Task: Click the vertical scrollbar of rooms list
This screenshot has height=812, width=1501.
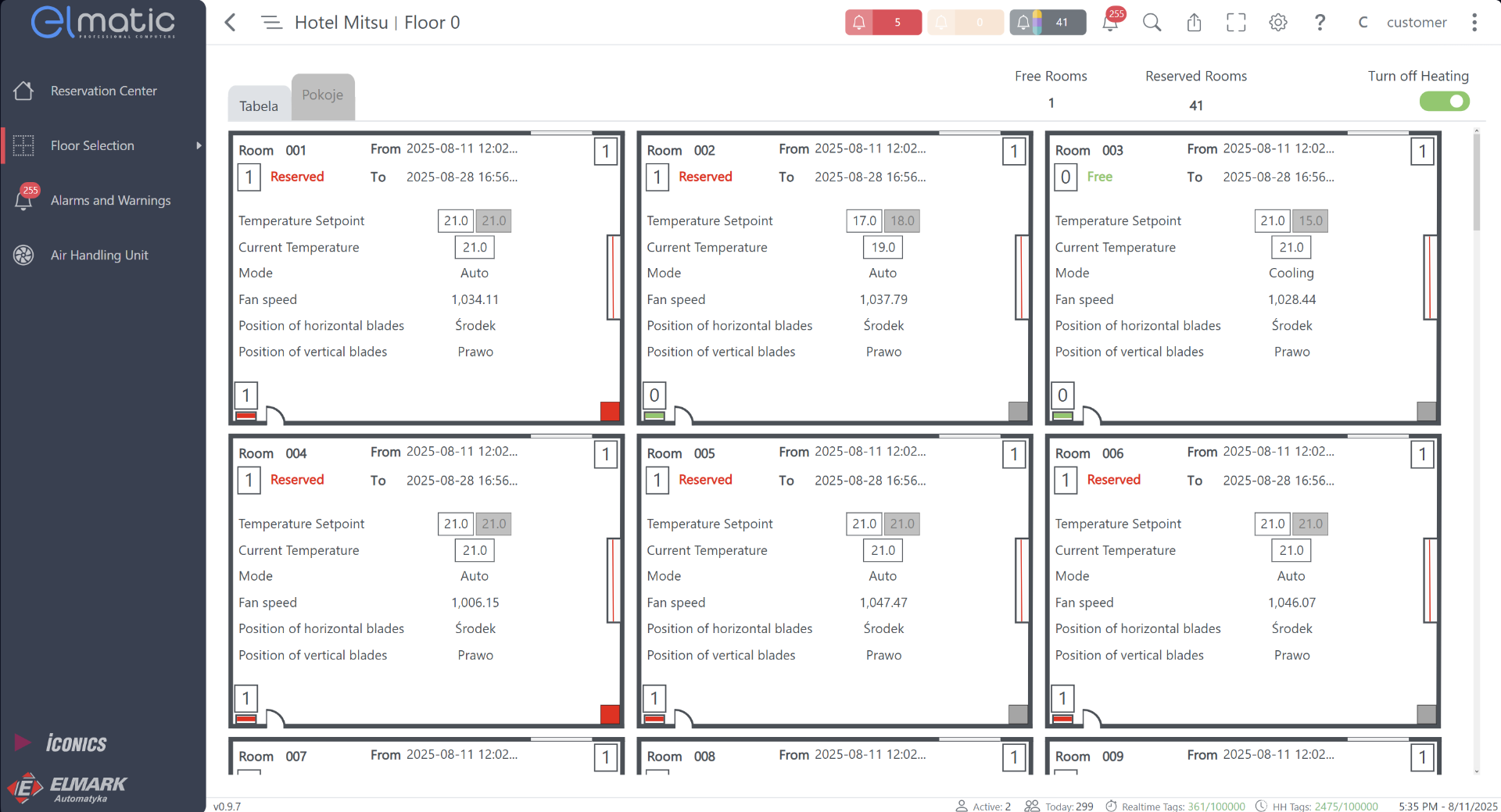Action: click(1477, 184)
